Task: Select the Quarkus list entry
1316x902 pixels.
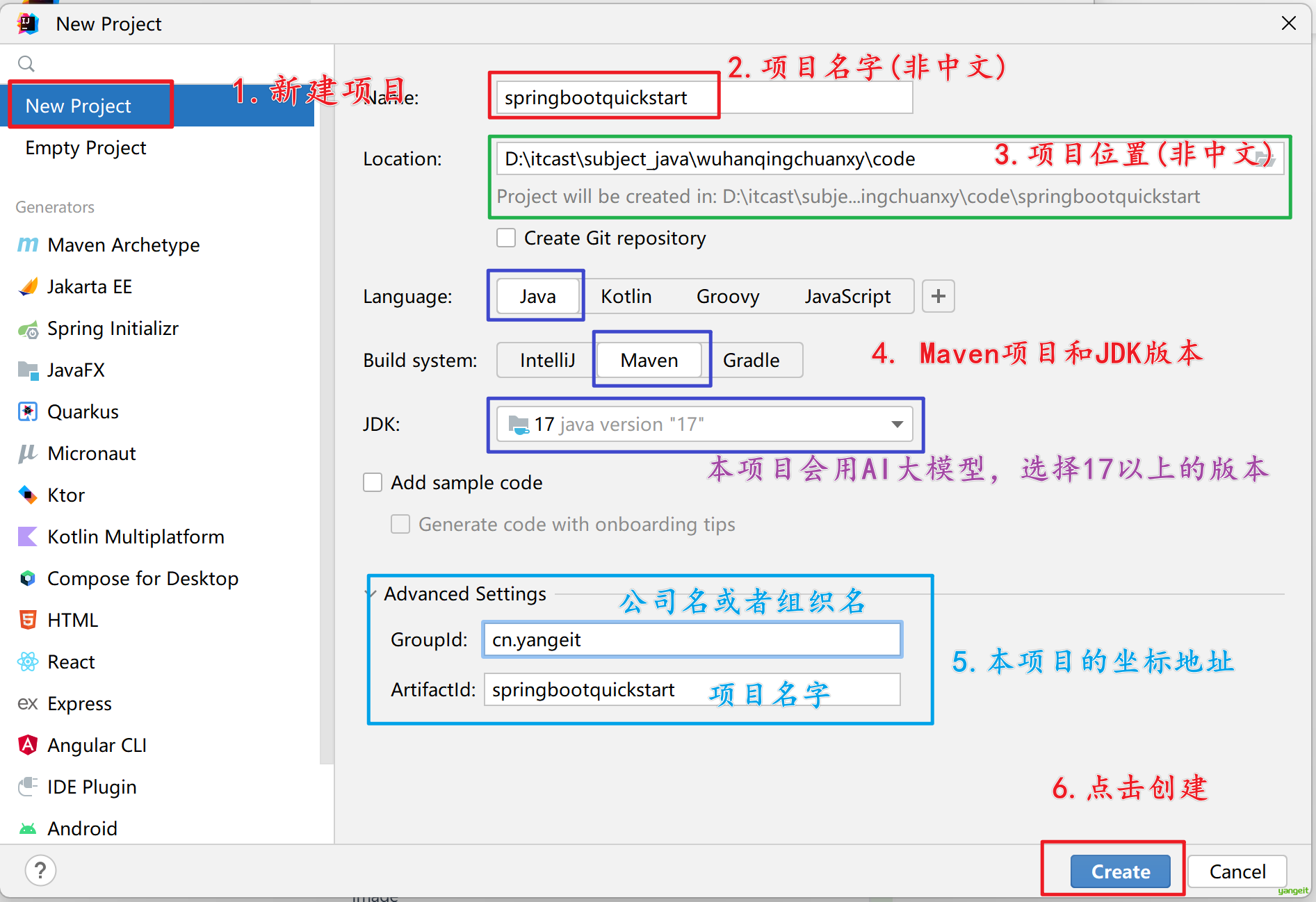Action: (x=83, y=412)
